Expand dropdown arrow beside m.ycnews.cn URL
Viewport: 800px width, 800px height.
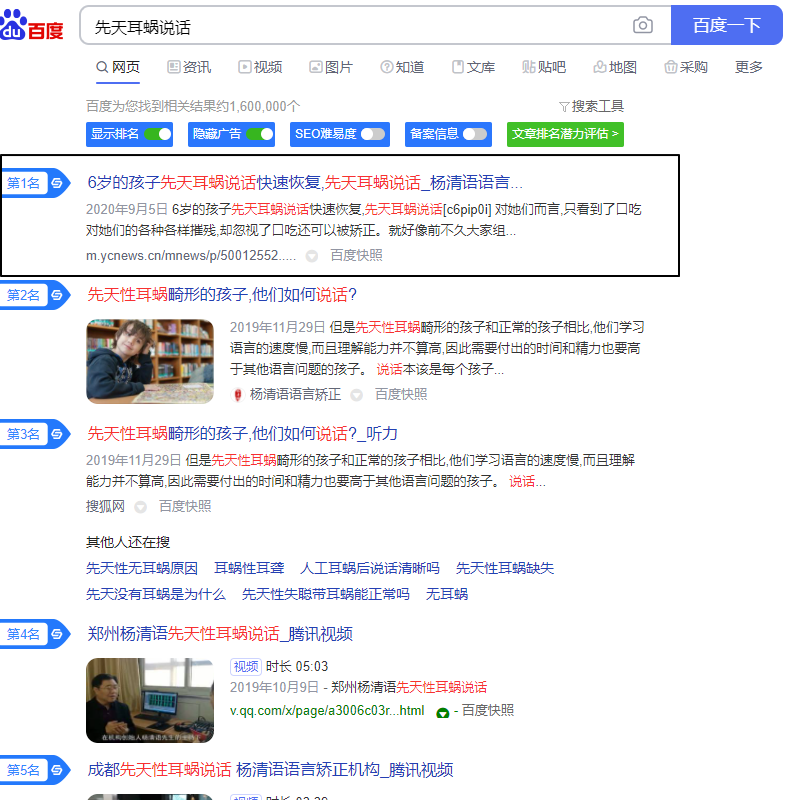[312, 257]
